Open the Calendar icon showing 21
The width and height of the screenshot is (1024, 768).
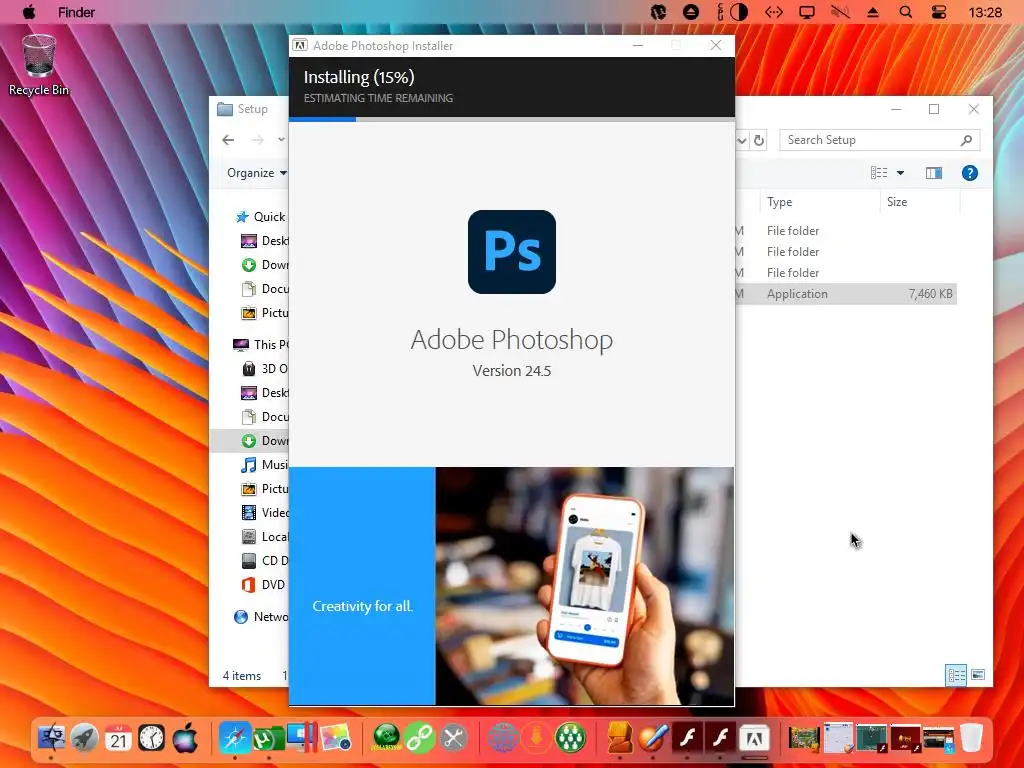coord(118,738)
